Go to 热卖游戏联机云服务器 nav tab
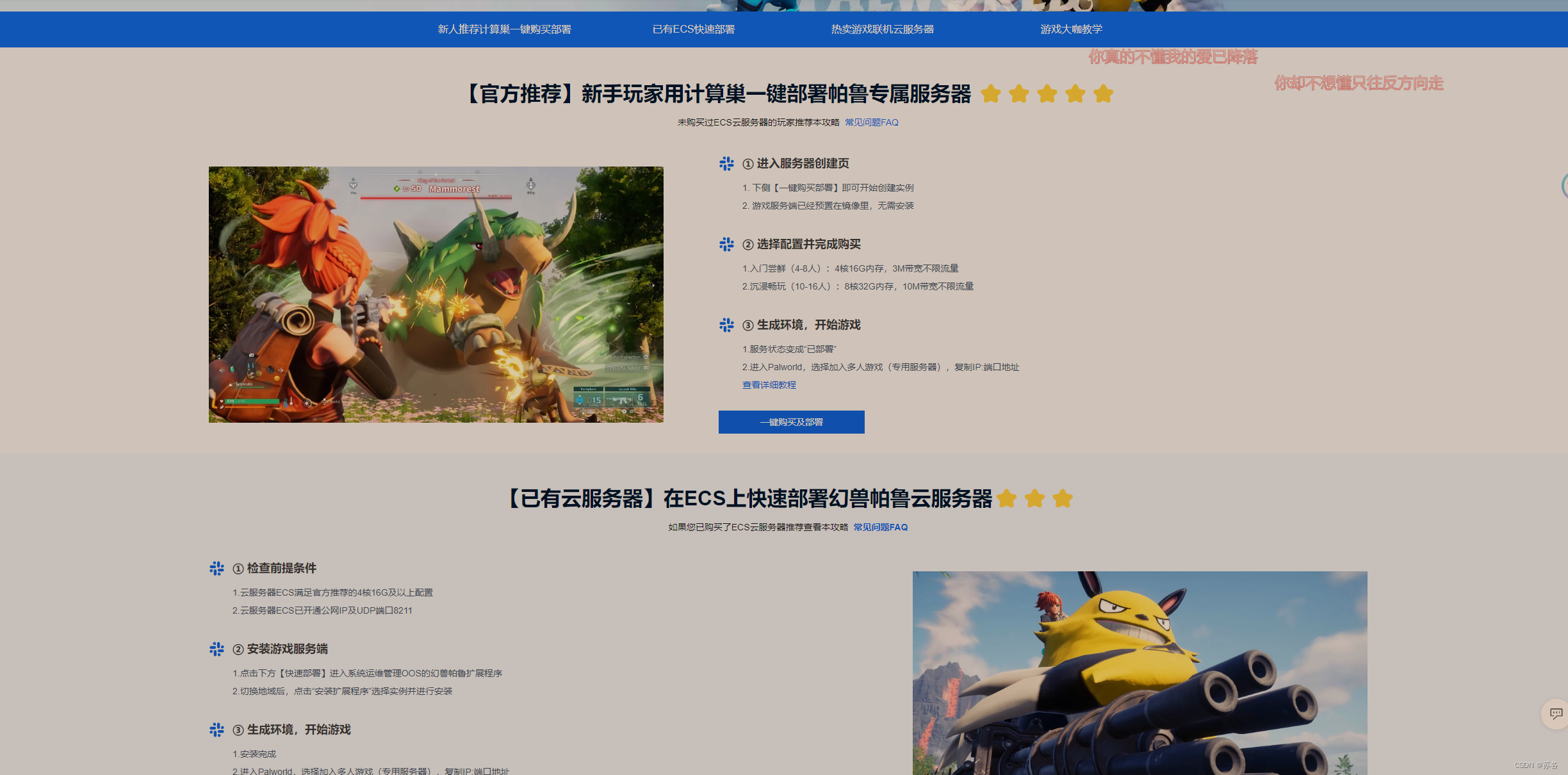Viewport: 1568px width, 775px height. (882, 29)
